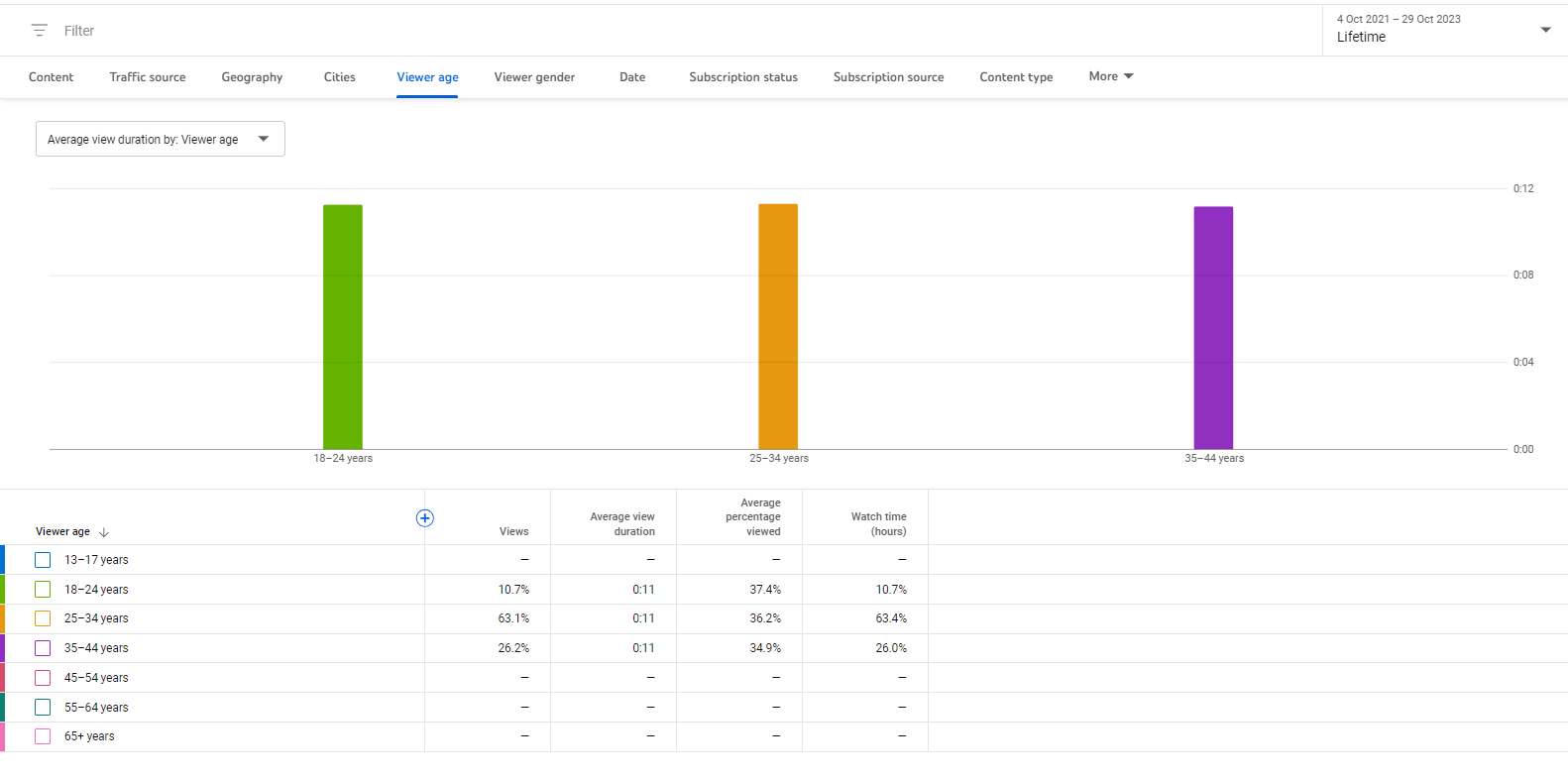Open Average view duration by Viewer age dropdown
Image resolution: width=1568 pixels, height=780 pixels.
161,139
